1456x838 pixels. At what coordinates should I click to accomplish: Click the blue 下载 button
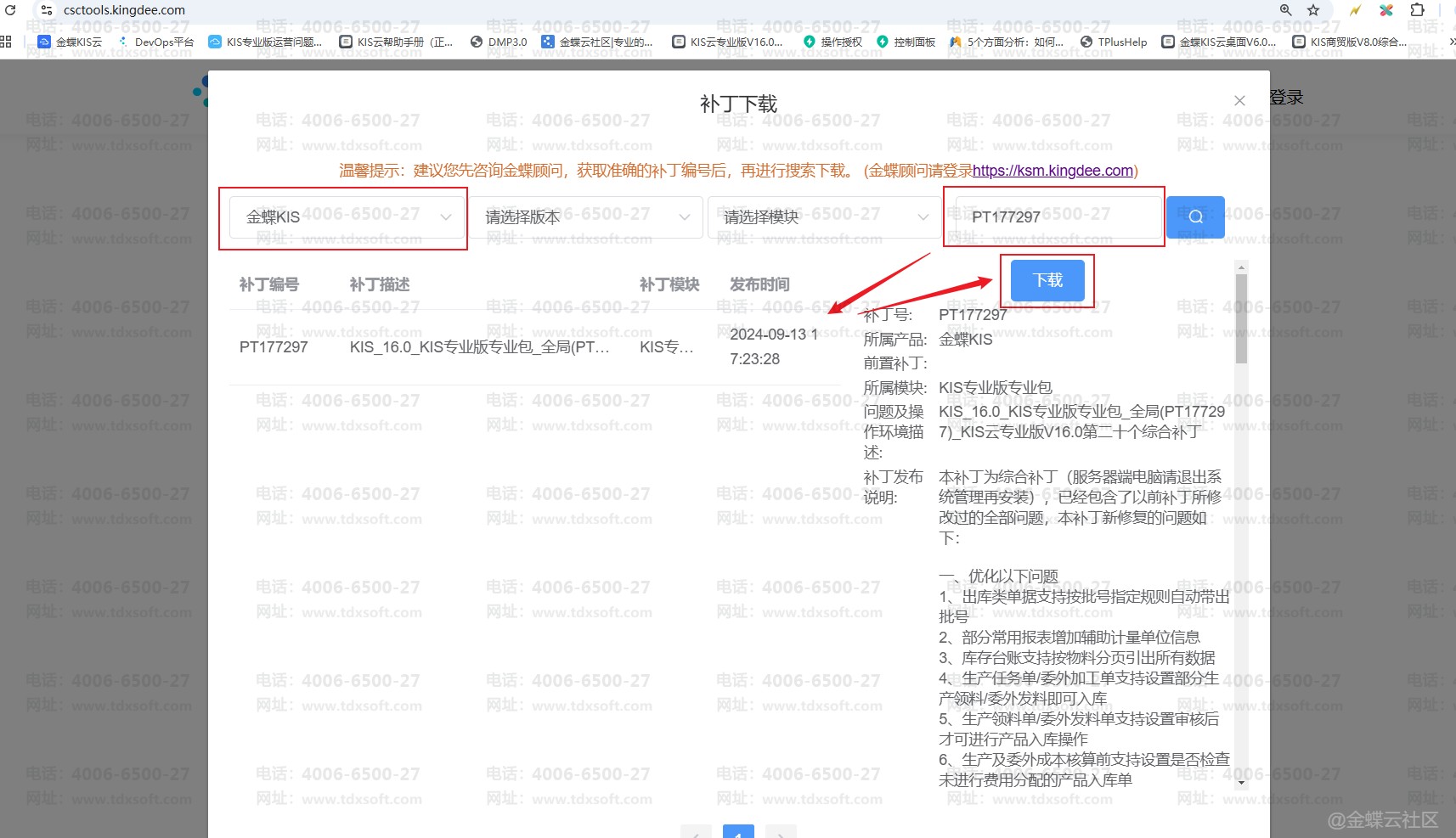point(1047,280)
